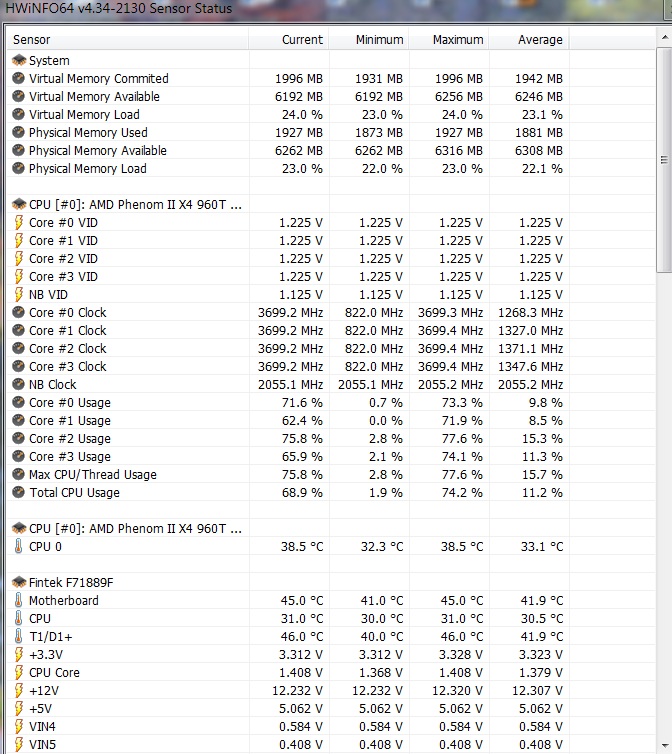The image size is (672, 754).
Task: Click the Total CPU Usage gauge icon
Action: (x=18, y=492)
